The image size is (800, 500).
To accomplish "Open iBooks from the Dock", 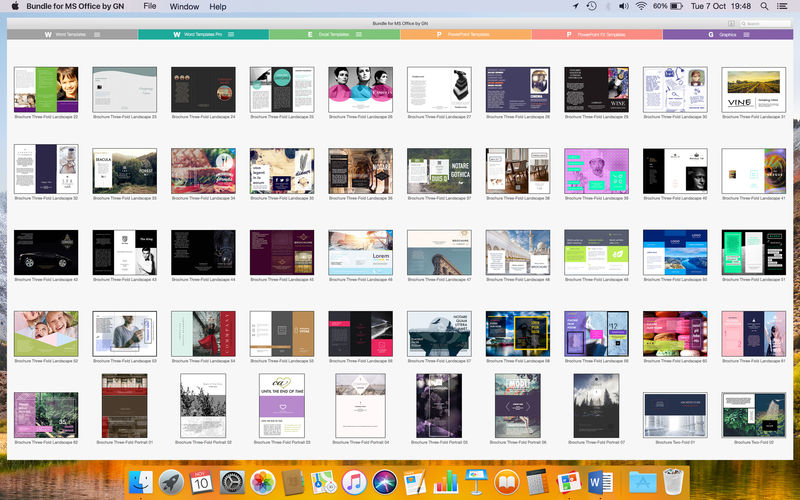I will pyautogui.click(x=507, y=482).
